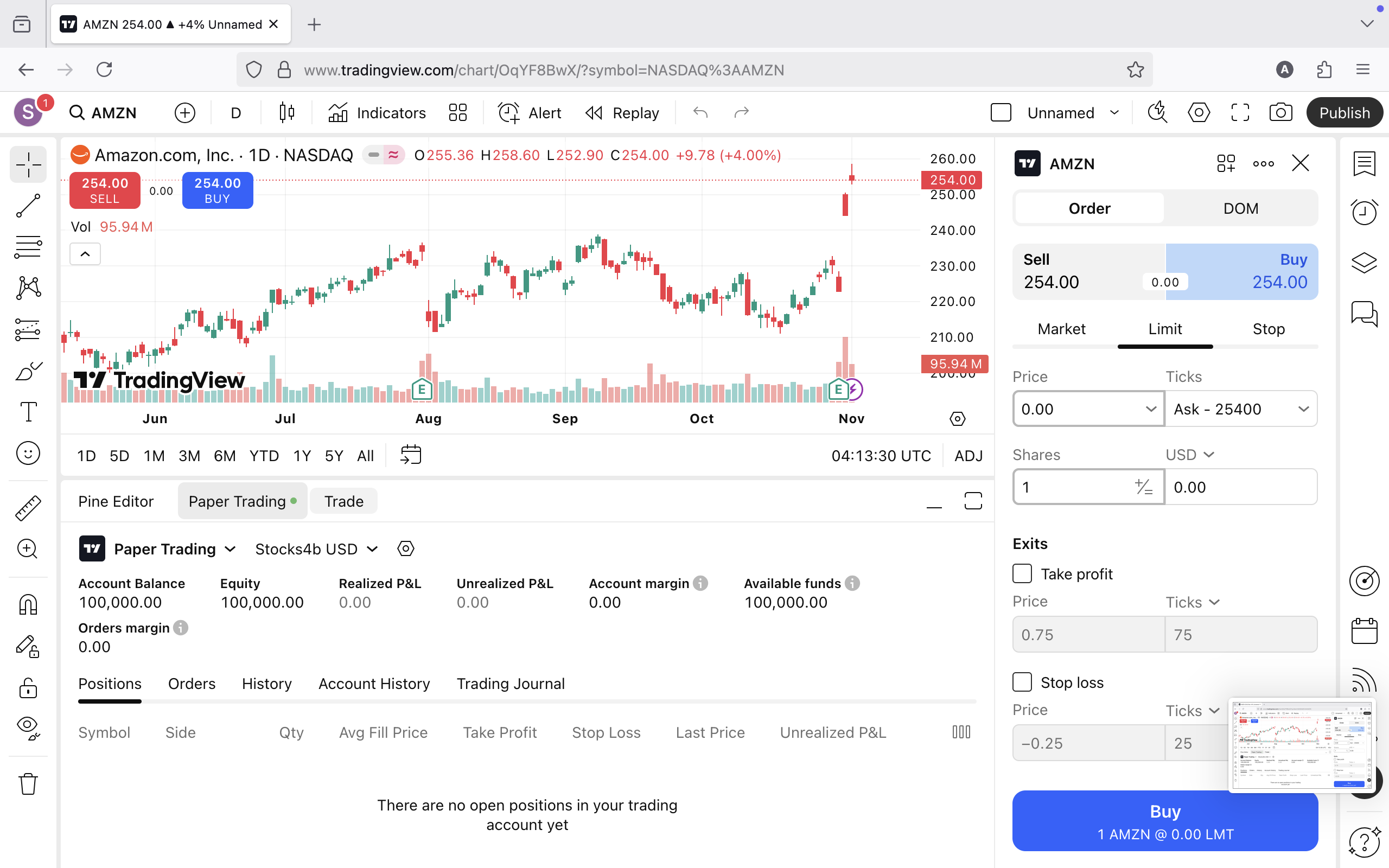1389x868 pixels.
Task: Open the emoji sticker tool
Action: click(x=28, y=453)
